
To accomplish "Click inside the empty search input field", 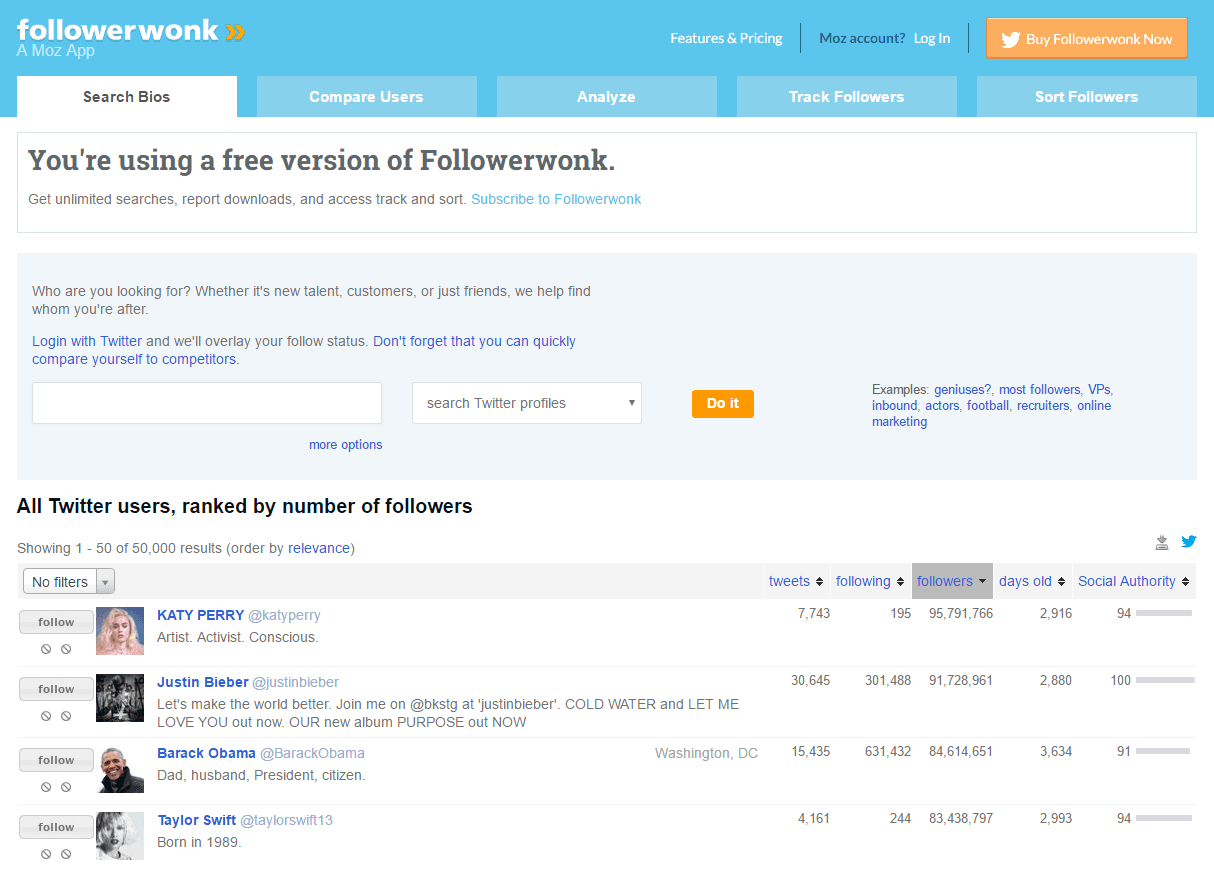I will 206,402.
